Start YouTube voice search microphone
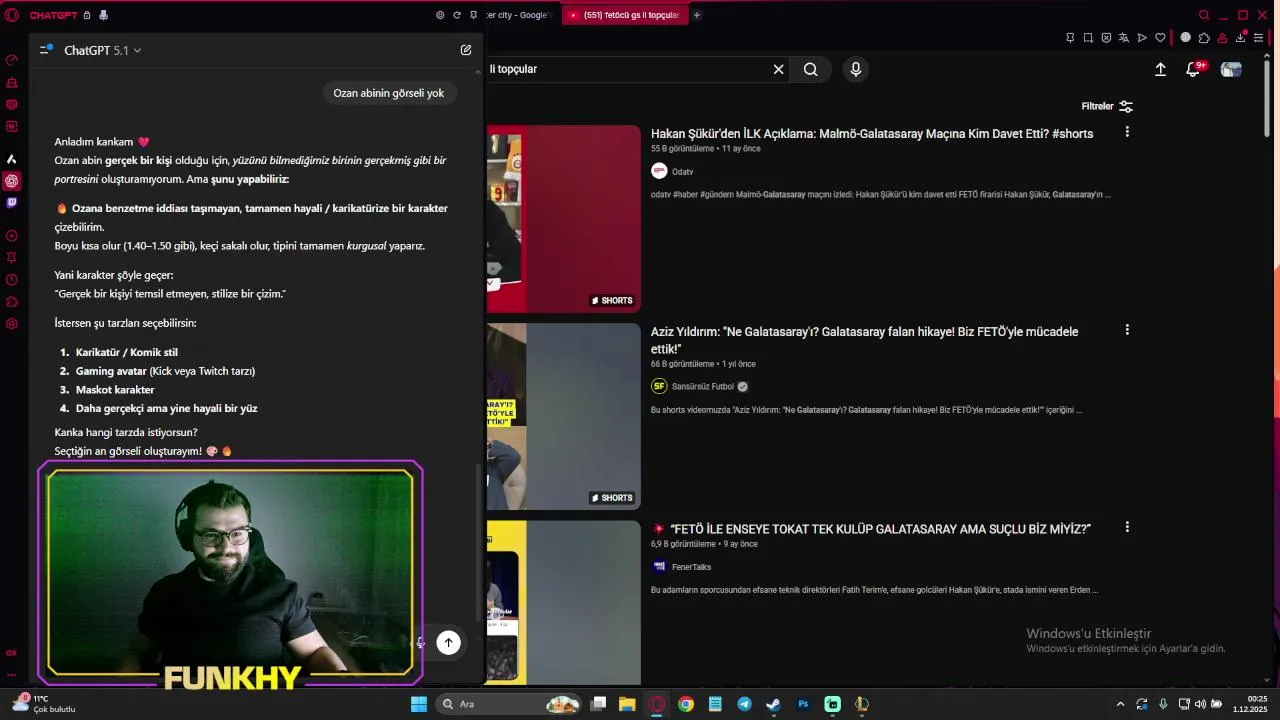The image size is (1280, 720). 855,69
